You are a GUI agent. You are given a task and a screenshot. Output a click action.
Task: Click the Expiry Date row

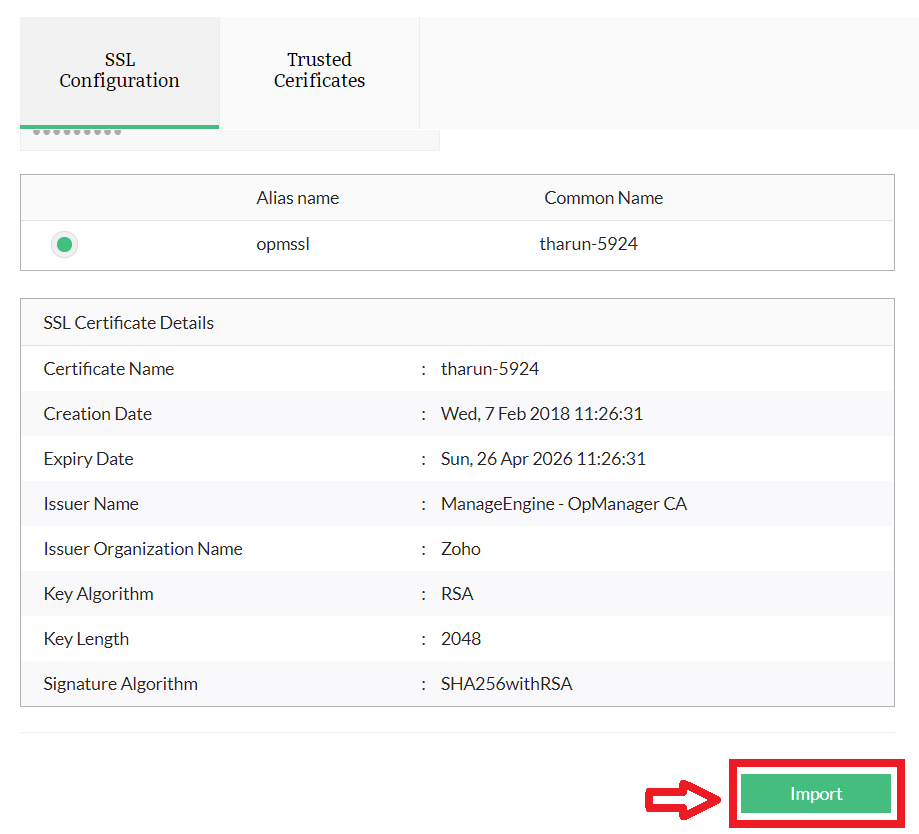click(88, 458)
